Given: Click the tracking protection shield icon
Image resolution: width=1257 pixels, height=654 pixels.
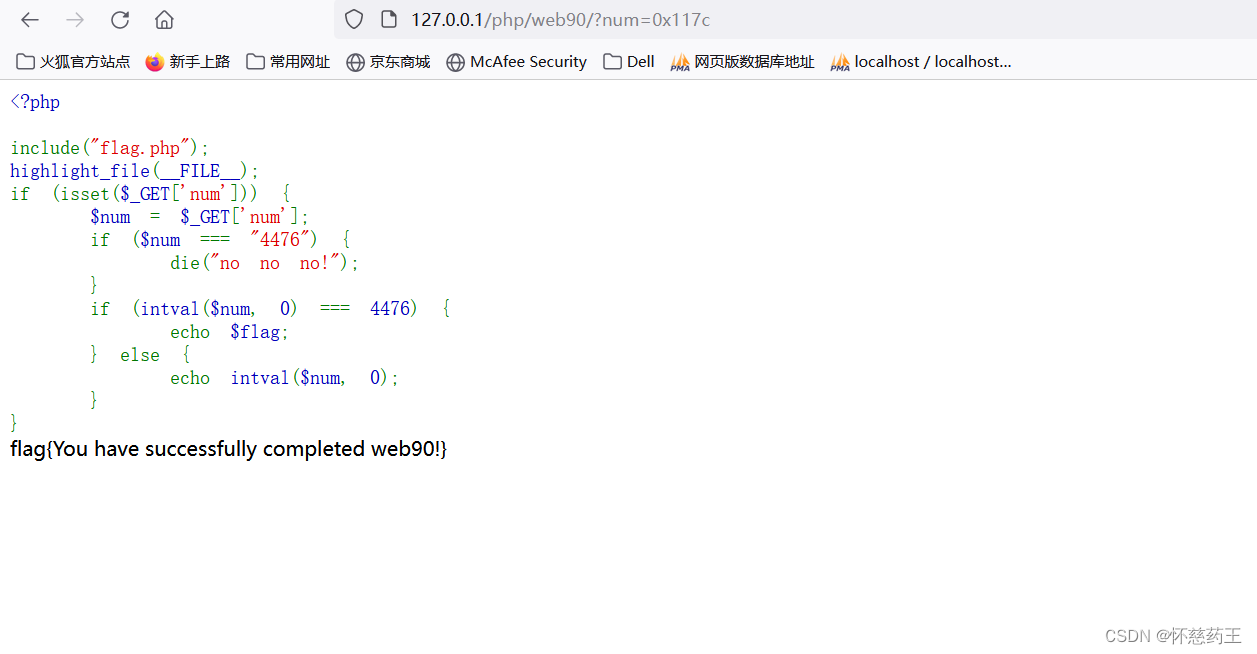Looking at the screenshot, I should point(353,19).
